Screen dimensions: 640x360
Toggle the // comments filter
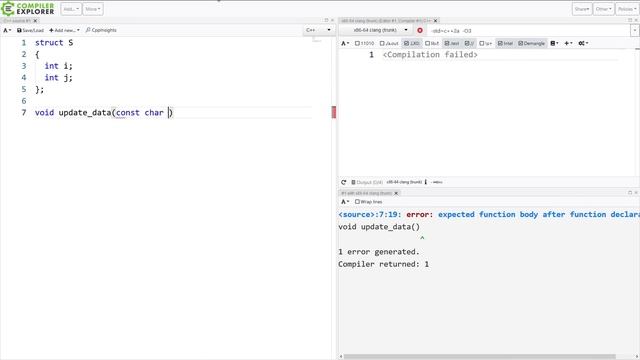469,43
